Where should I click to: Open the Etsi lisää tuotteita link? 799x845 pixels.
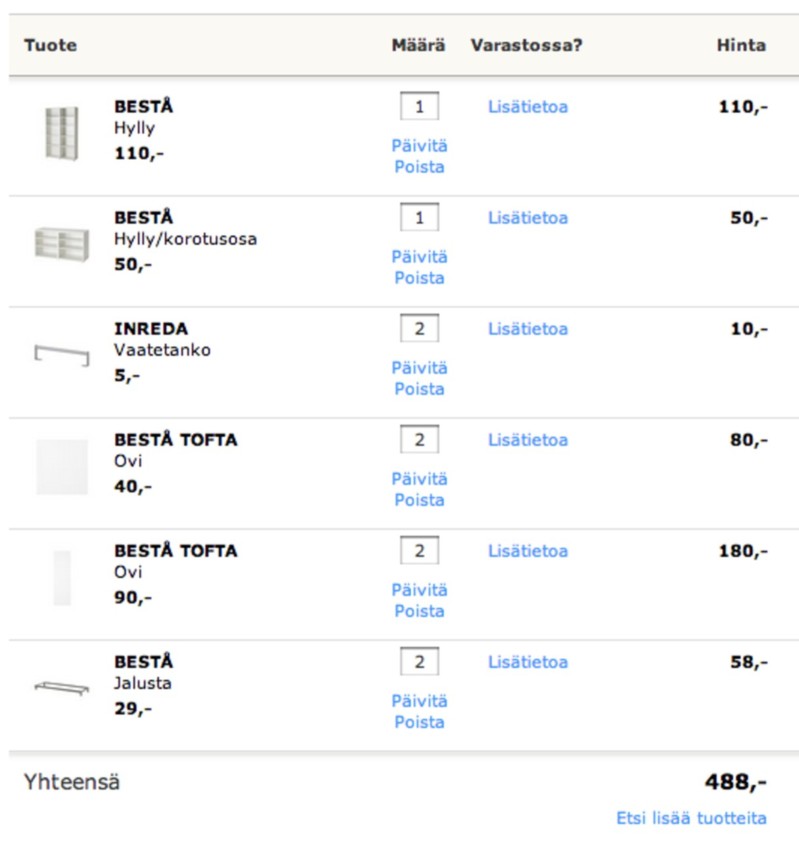tap(691, 818)
